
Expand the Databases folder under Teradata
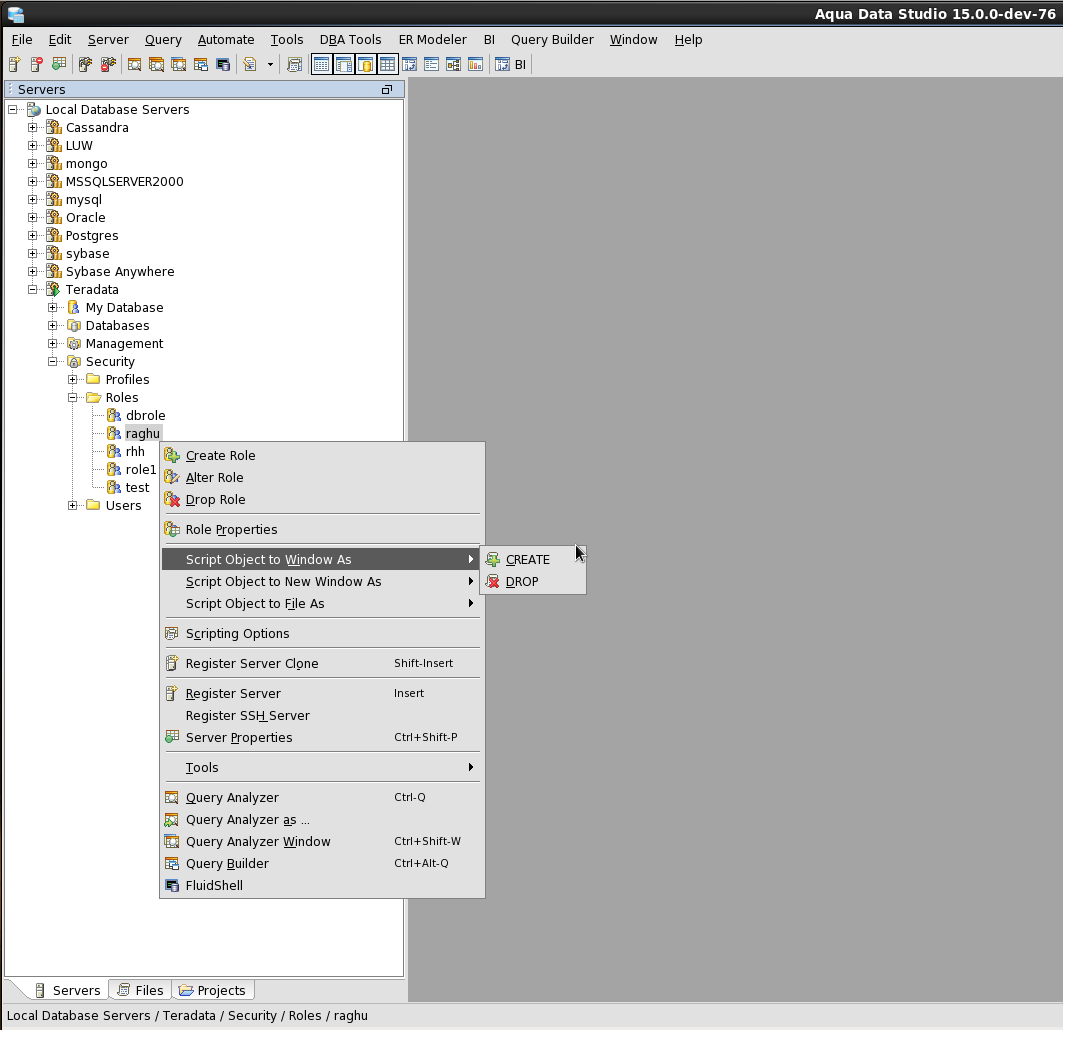click(x=52, y=326)
